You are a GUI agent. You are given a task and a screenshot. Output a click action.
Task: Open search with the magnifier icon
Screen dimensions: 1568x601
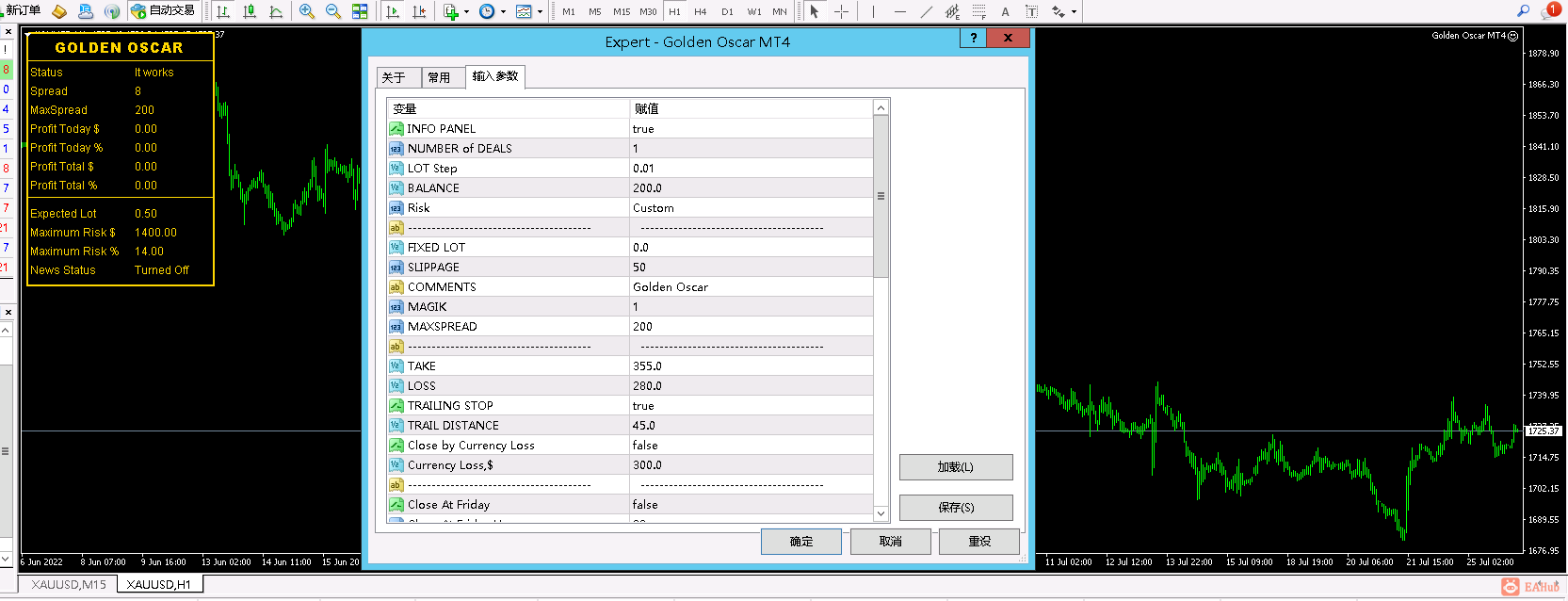(1523, 10)
